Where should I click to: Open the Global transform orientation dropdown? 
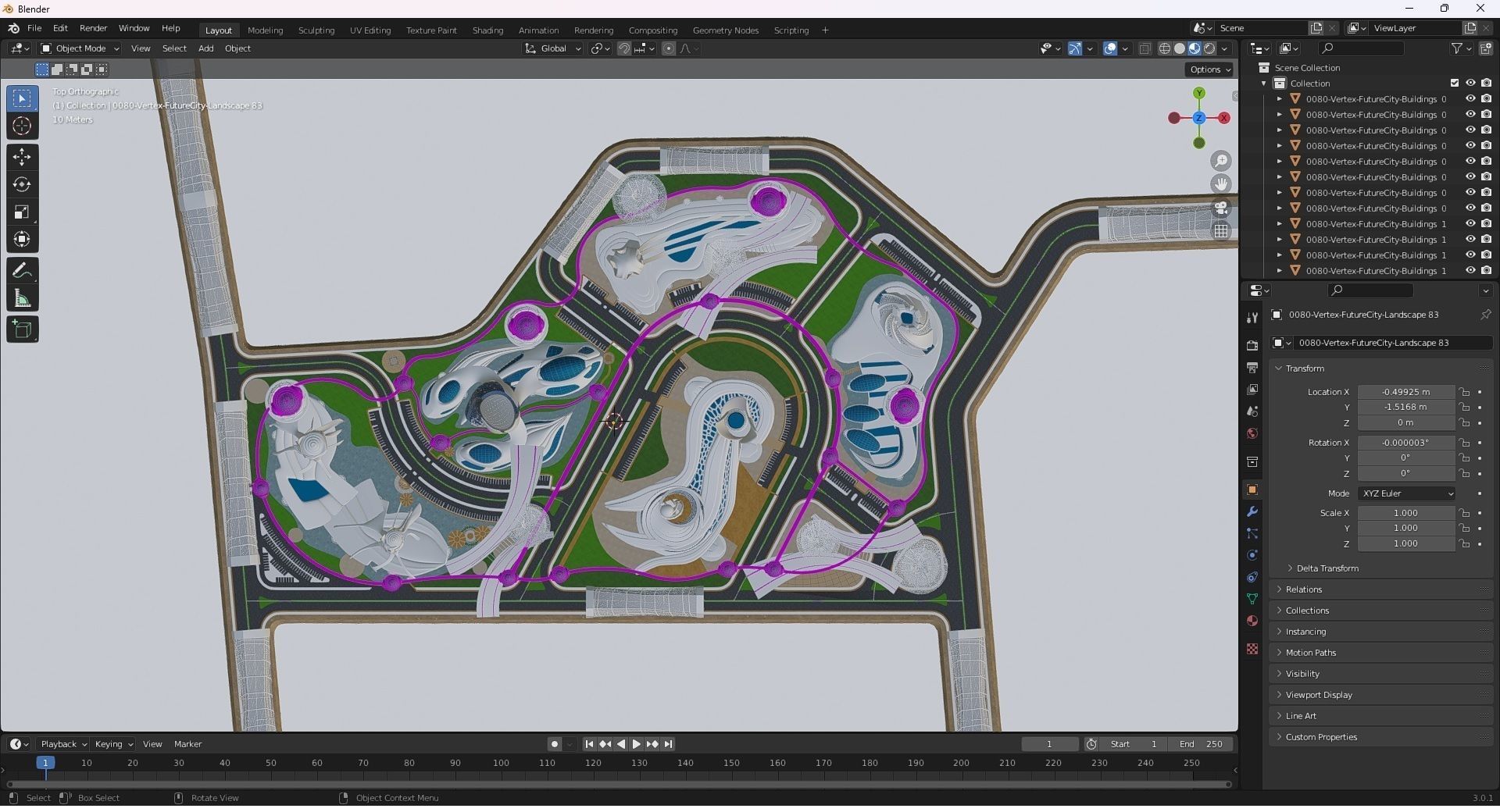[553, 48]
